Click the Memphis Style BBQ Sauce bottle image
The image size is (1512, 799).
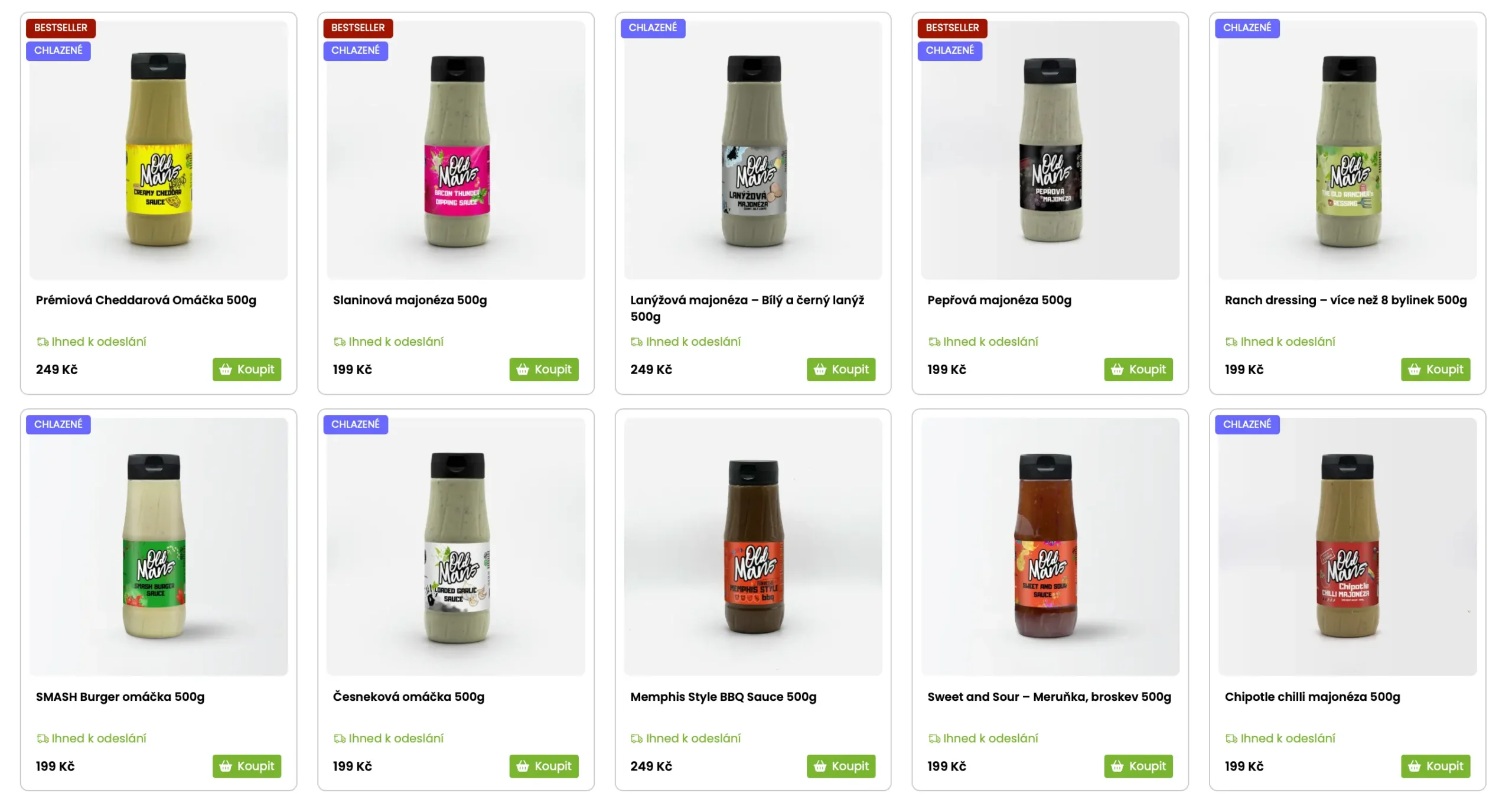[754, 547]
